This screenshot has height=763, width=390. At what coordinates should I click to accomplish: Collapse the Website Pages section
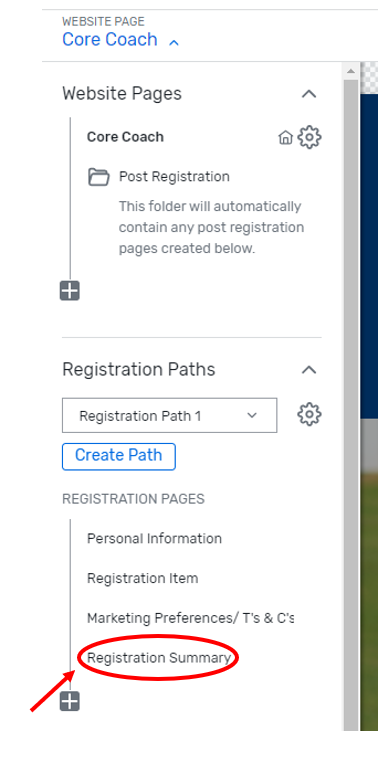[309, 93]
